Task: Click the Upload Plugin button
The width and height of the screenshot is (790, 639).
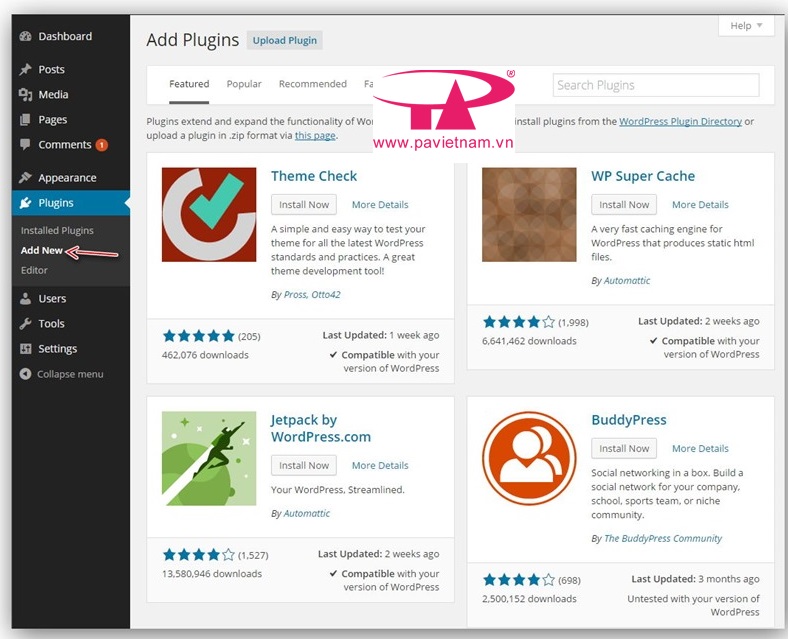Action: pyautogui.click(x=285, y=40)
